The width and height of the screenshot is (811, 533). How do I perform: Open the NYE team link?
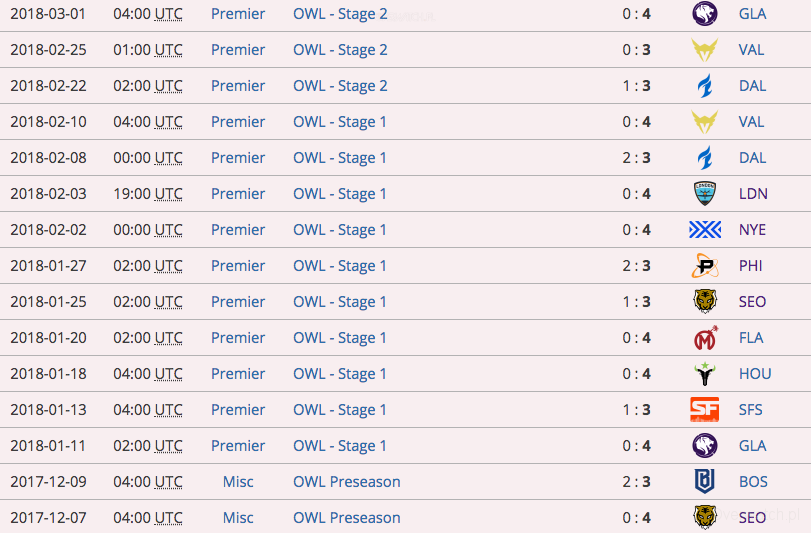(x=753, y=230)
